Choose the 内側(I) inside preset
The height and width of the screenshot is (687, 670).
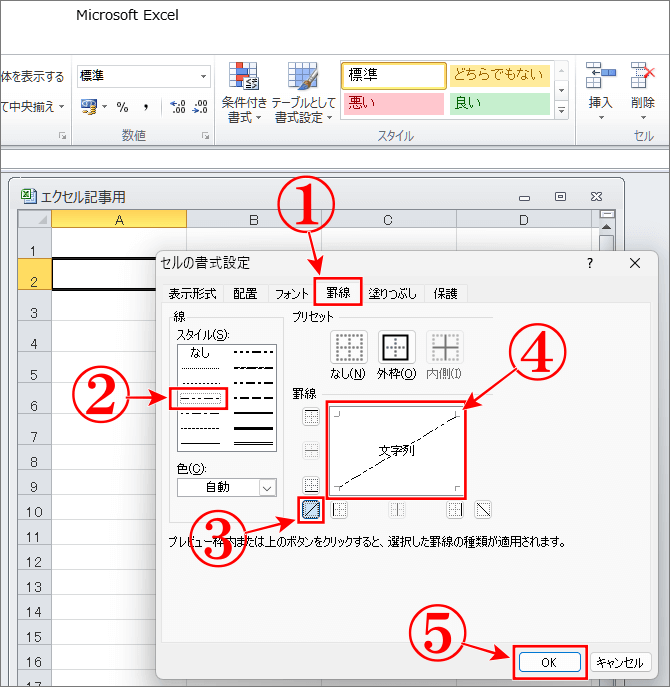click(445, 347)
